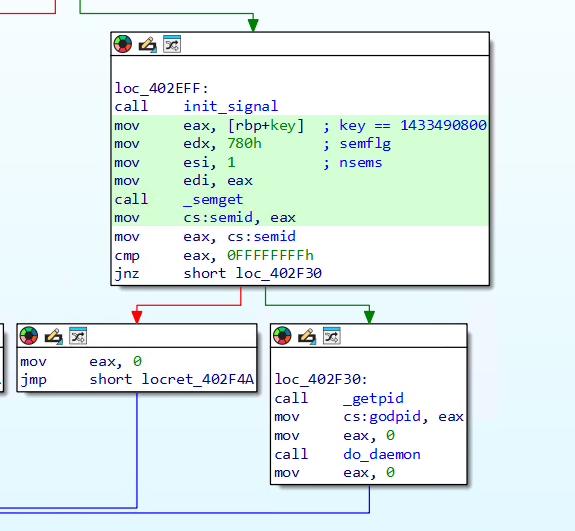Select the 780h semflg operand

coord(244,143)
